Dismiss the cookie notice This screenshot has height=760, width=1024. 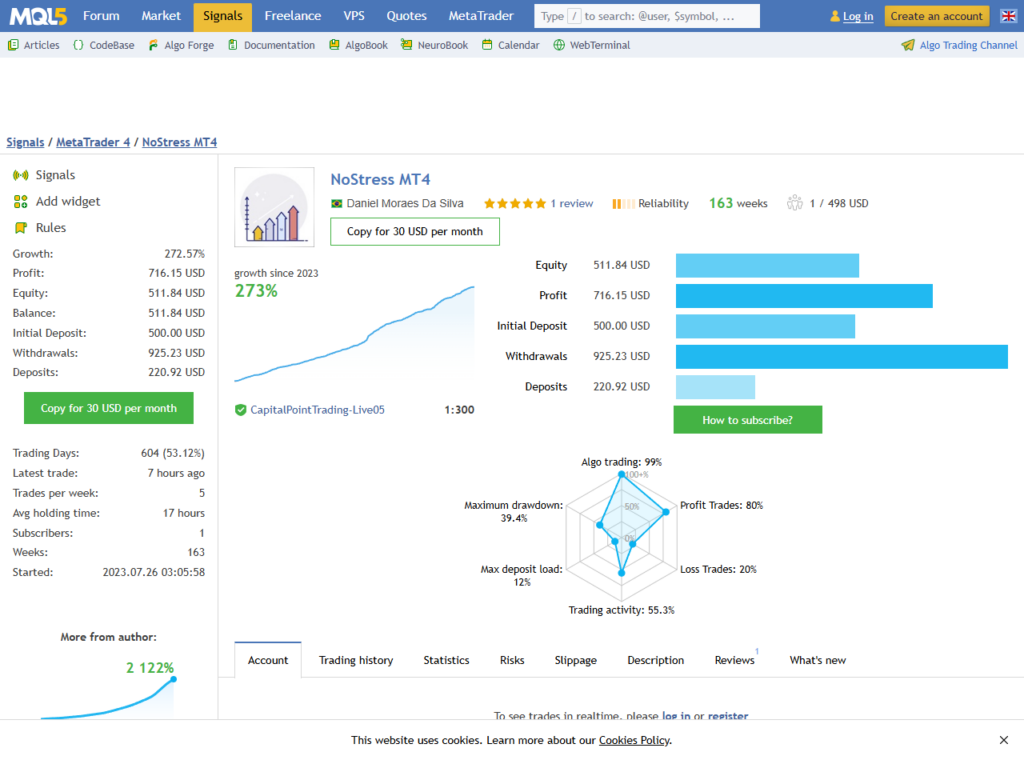click(x=1004, y=740)
